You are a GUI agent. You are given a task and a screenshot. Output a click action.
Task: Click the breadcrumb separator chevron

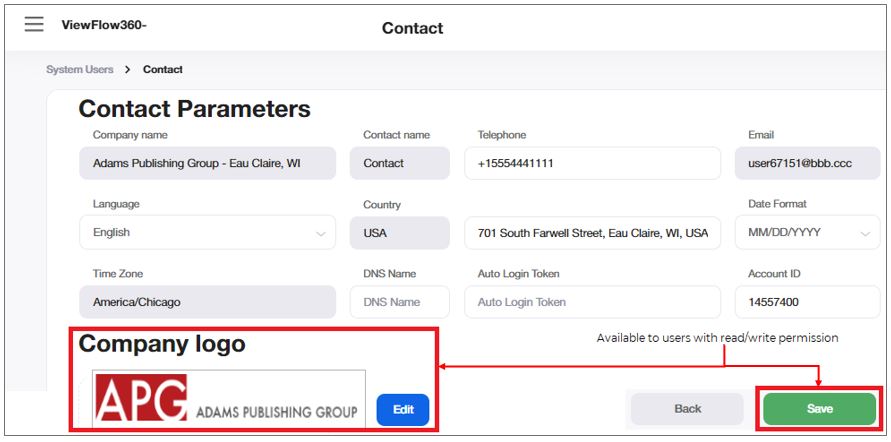[x=128, y=70]
